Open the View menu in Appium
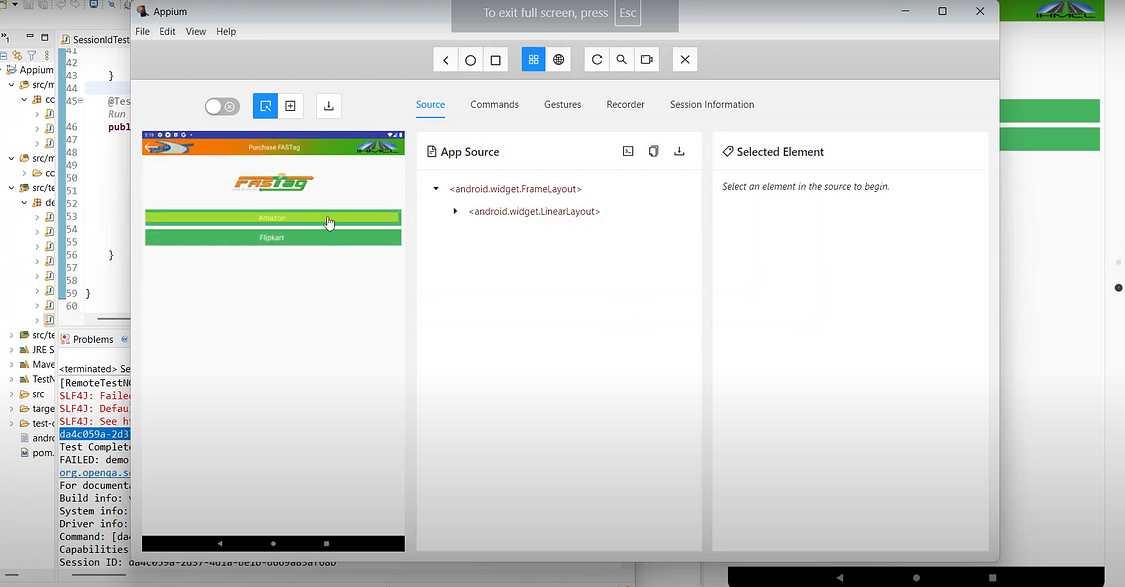Image resolution: width=1125 pixels, height=587 pixels. point(196,32)
